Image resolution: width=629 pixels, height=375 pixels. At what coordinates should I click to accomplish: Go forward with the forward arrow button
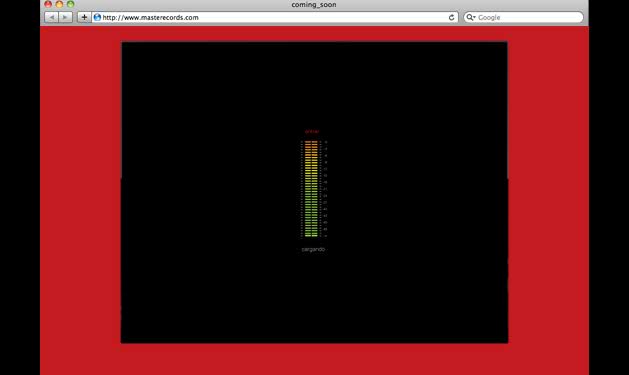point(65,17)
